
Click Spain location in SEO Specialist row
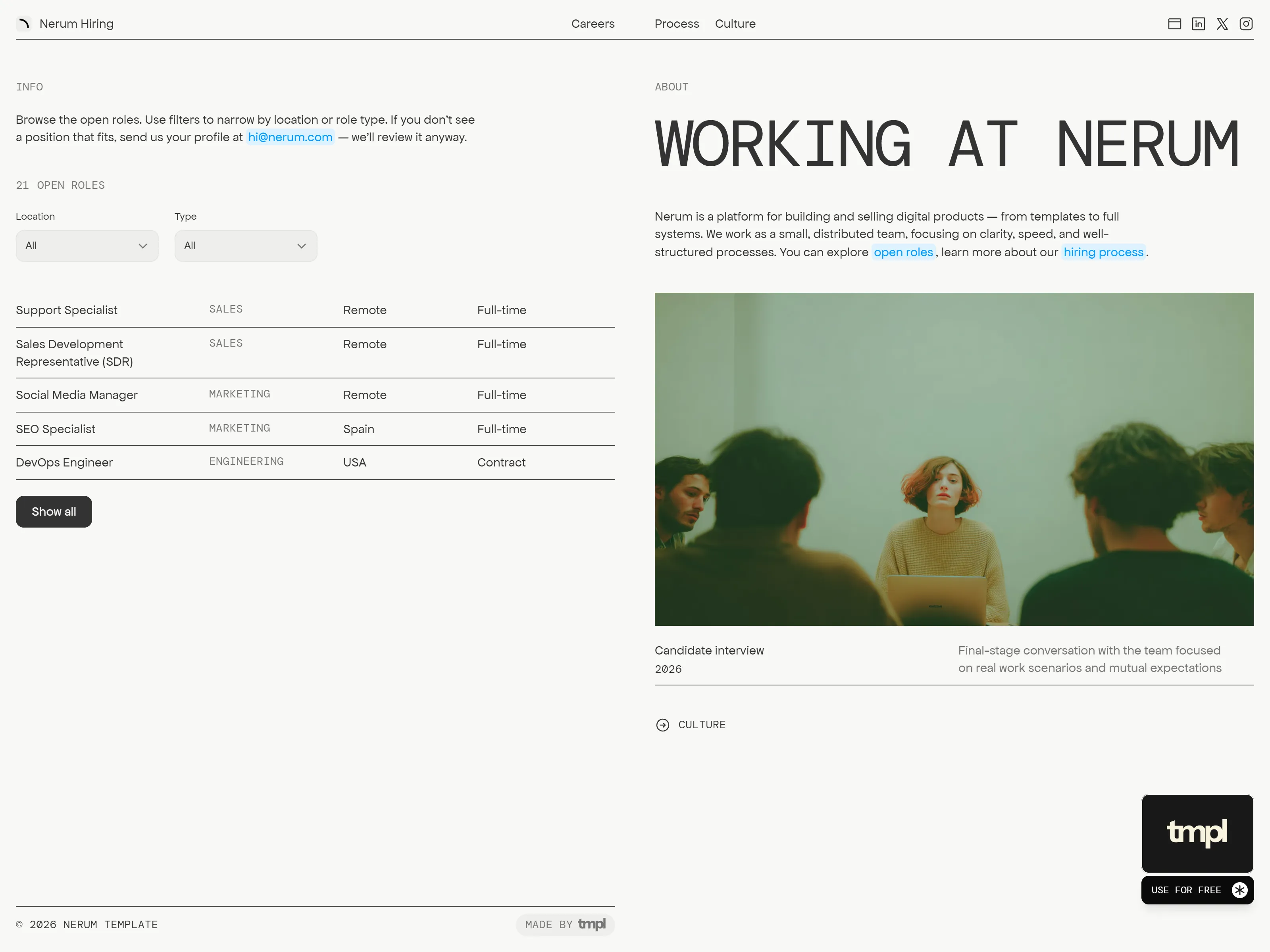(x=359, y=429)
